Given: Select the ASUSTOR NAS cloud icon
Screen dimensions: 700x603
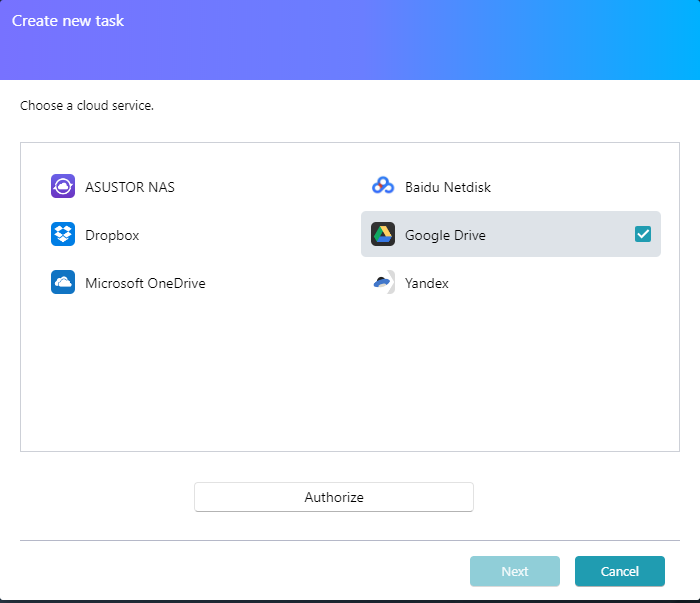Looking at the screenshot, I should pyautogui.click(x=63, y=186).
